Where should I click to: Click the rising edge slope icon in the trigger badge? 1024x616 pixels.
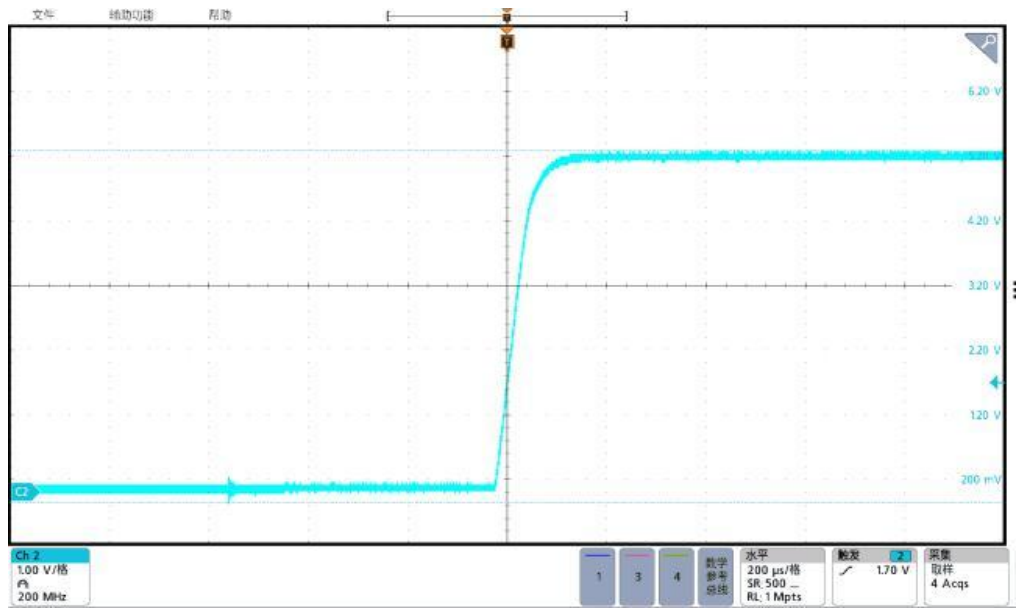point(846,570)
